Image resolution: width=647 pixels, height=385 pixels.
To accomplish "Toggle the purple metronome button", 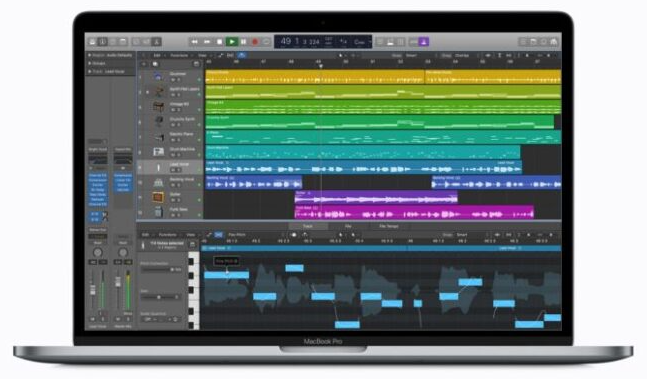I will pos(424,42).
